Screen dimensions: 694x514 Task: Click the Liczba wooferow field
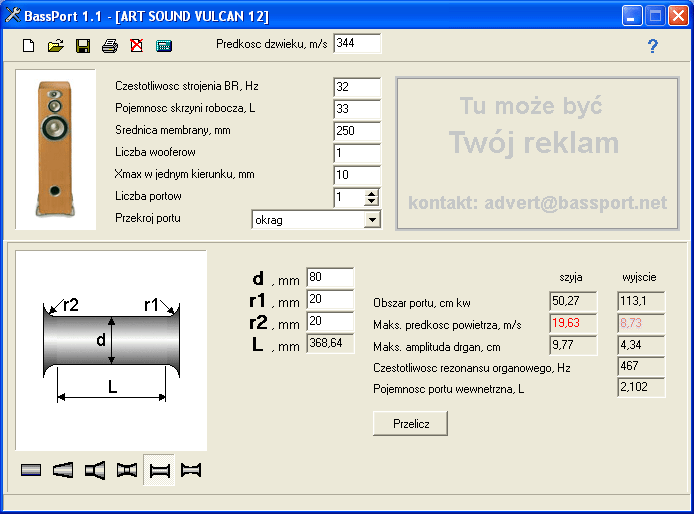(357, 153)
